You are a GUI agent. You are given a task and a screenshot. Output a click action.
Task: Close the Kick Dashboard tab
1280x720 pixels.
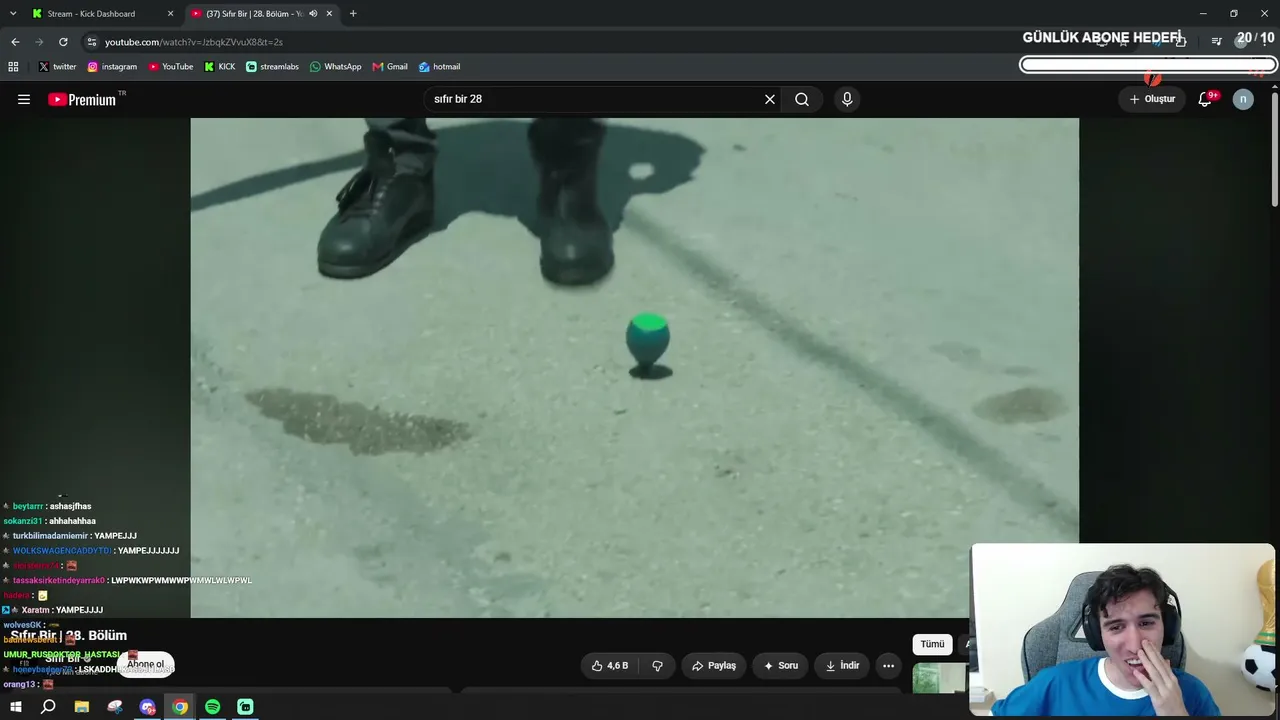pos(170,14)
